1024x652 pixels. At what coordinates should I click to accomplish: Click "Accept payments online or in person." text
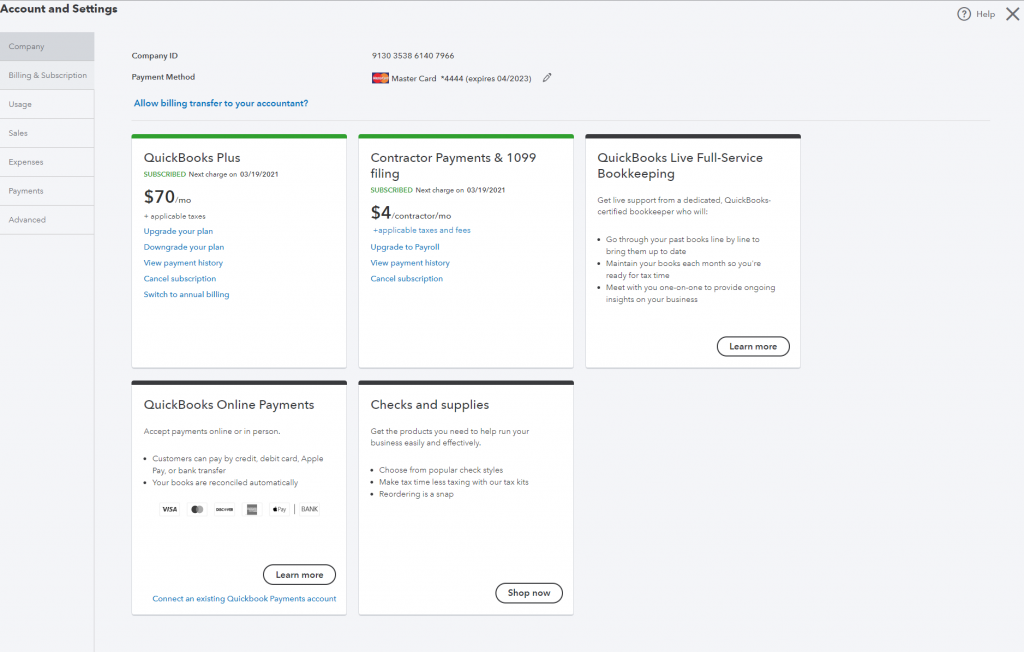click(x=212, y=431)
